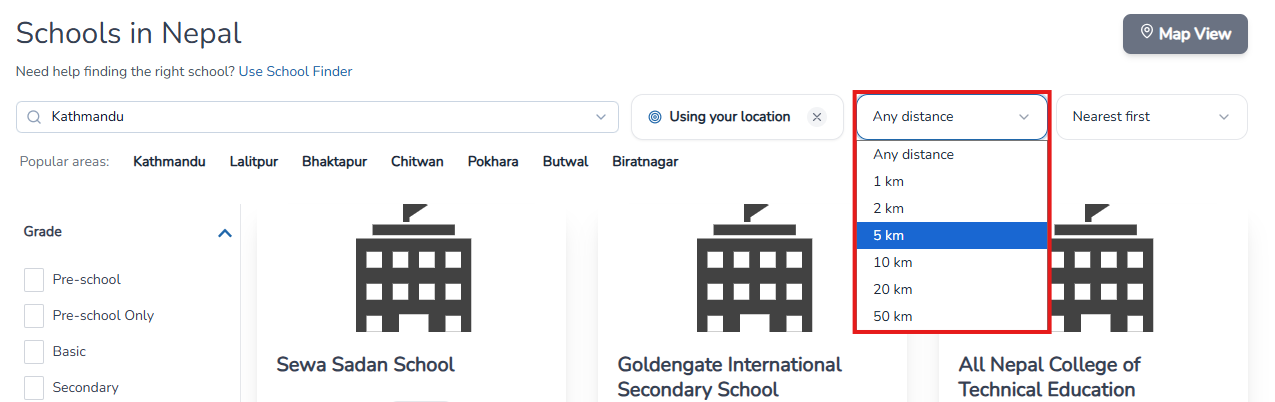Expand the Kathmandu location dropdown arrow
Screen dimensions: 1275x402
tap(601, 117)
